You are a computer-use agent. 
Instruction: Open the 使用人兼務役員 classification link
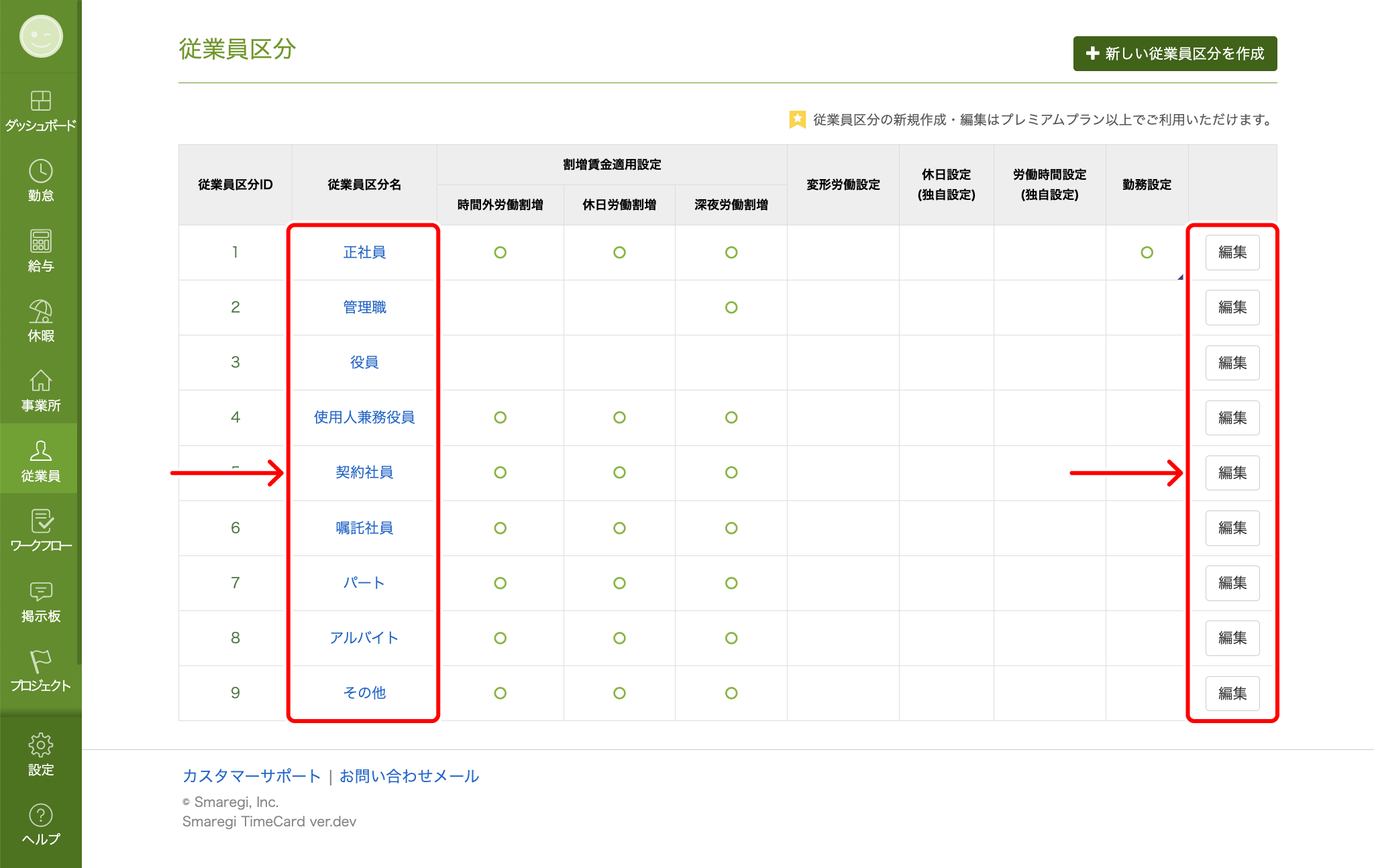[x=364, y=417]
